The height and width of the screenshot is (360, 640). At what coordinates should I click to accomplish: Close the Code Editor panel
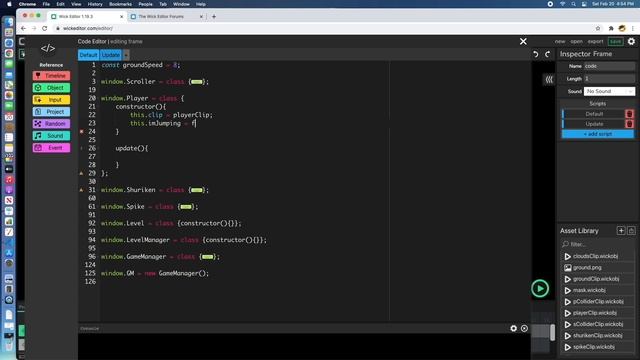click(x=523, y=41)
